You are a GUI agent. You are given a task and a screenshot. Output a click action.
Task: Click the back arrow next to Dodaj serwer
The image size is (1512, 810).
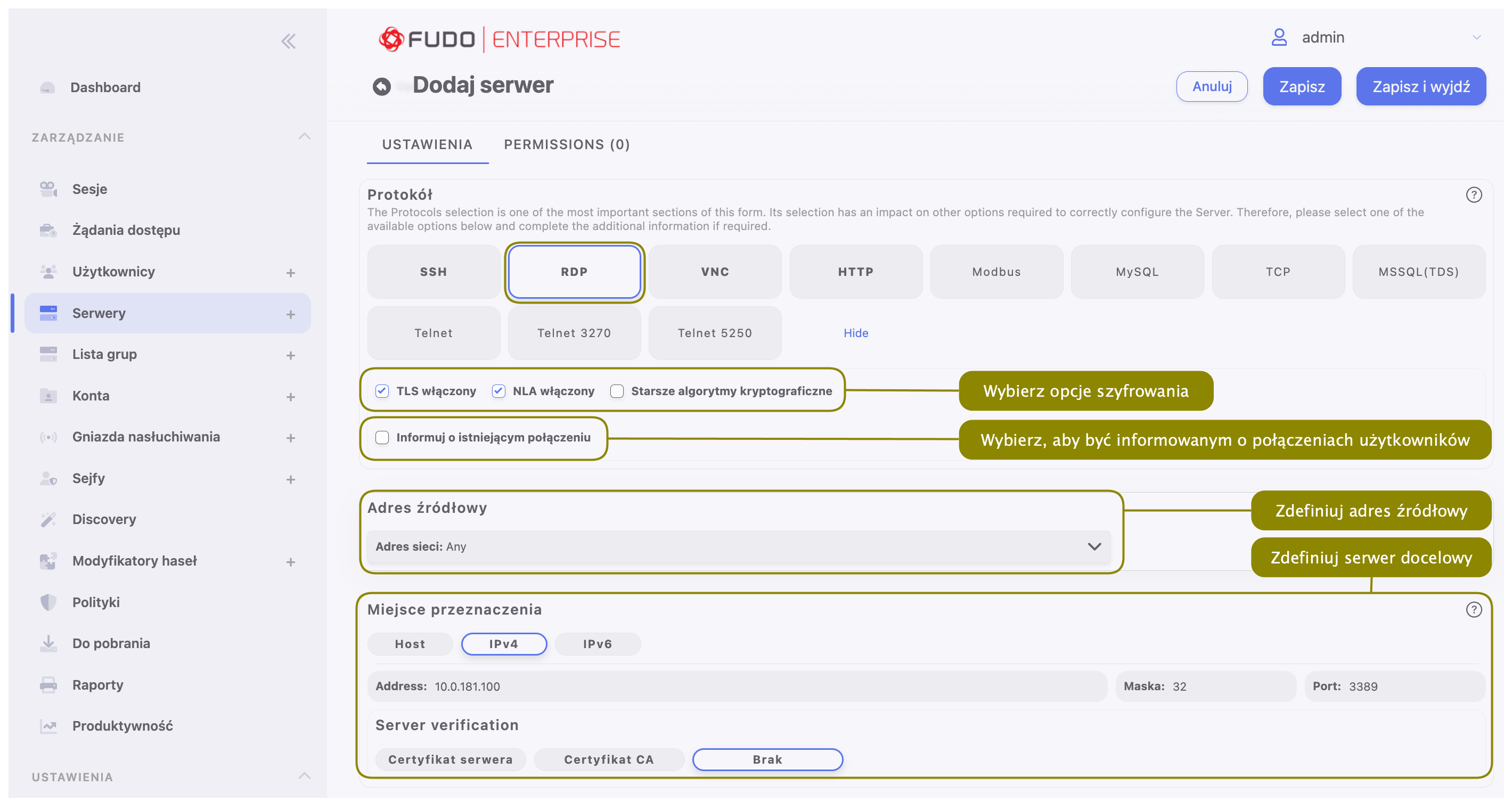[381, 86]
